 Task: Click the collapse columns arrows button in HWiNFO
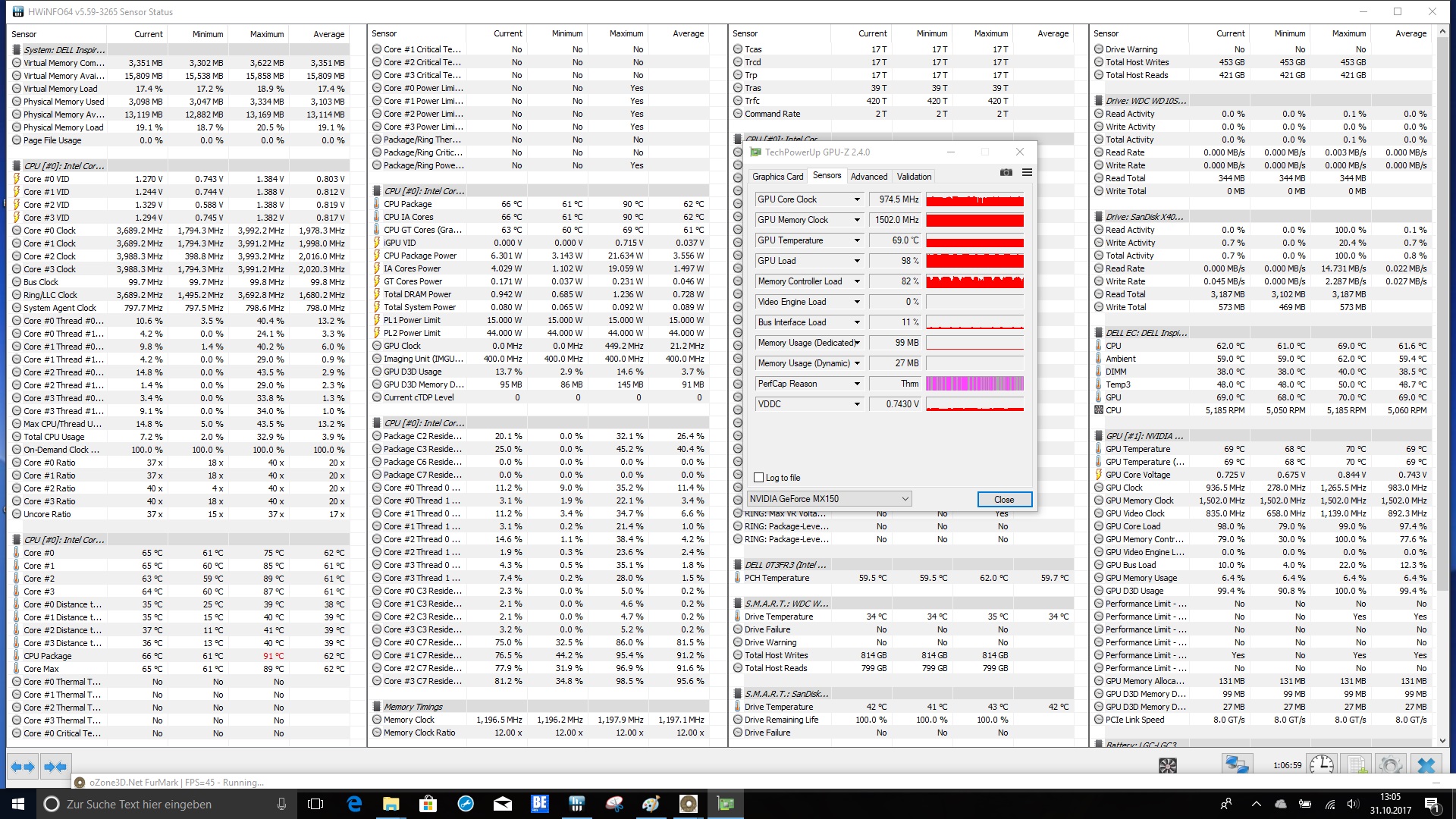55,767
